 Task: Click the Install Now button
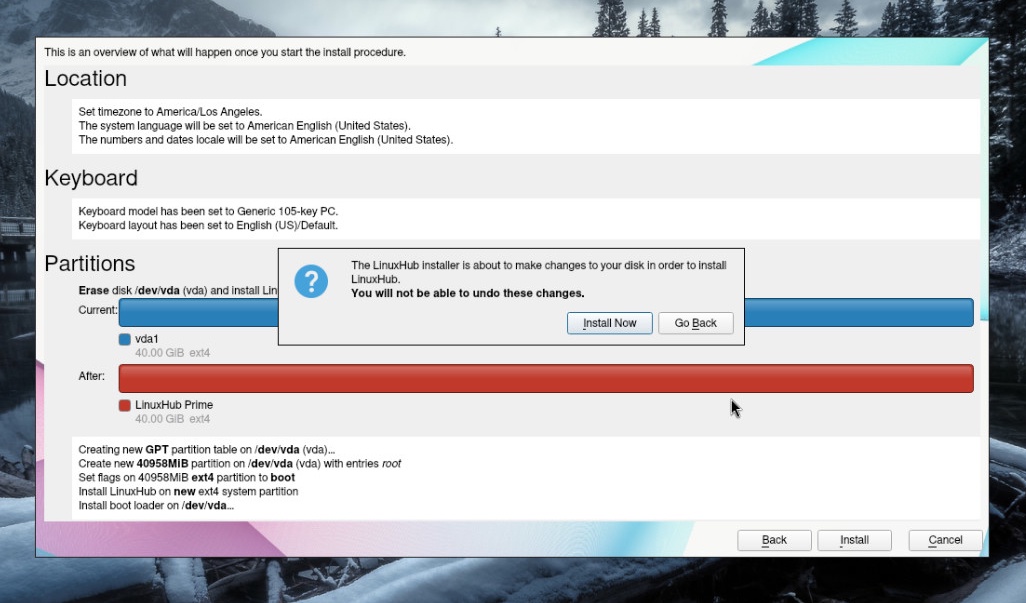609,323
